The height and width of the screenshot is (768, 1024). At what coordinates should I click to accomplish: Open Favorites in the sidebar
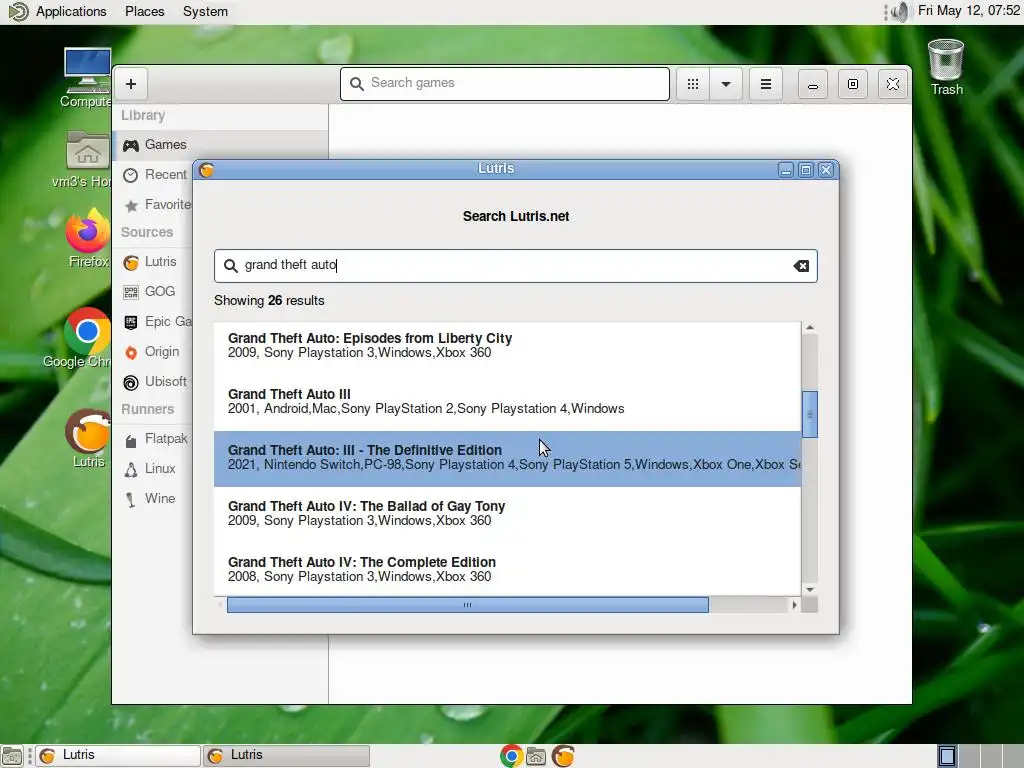point(157,204)
